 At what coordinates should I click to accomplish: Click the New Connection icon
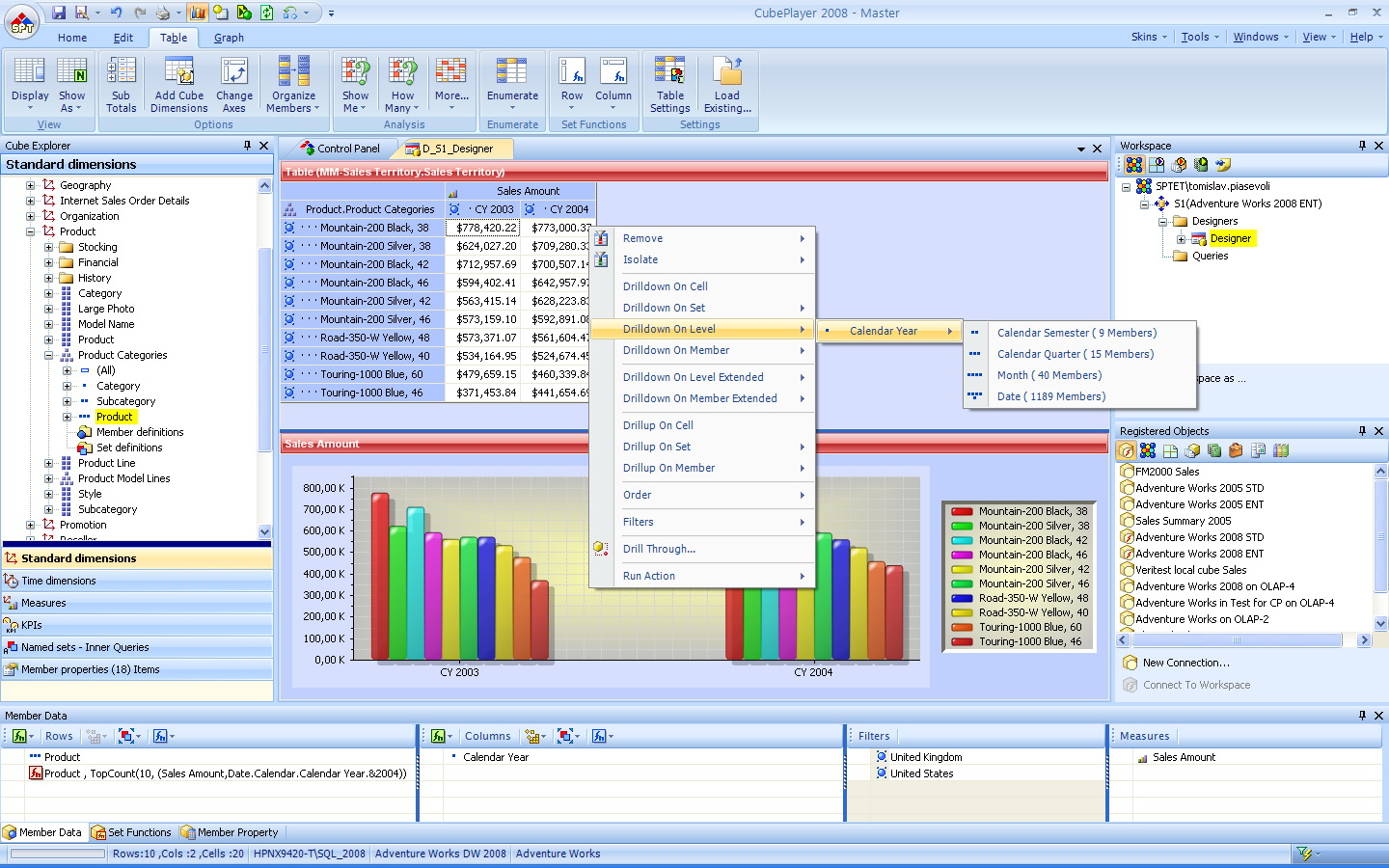tap(1130, 663)
